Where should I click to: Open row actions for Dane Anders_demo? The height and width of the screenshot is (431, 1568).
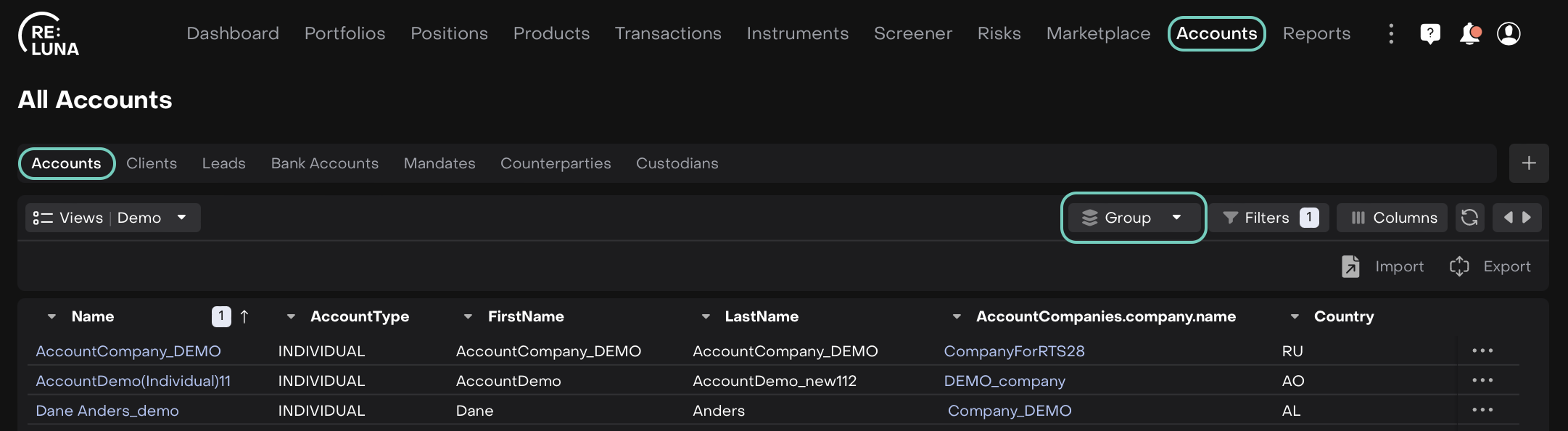click(x=1482, y=410)
